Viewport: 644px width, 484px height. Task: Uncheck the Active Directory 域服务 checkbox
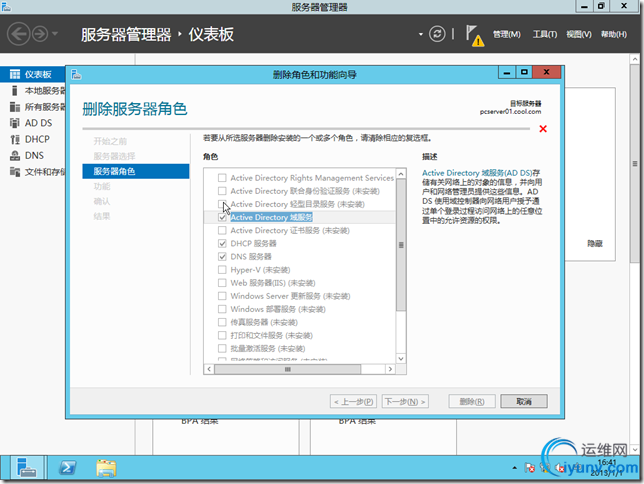pos(222,217)
